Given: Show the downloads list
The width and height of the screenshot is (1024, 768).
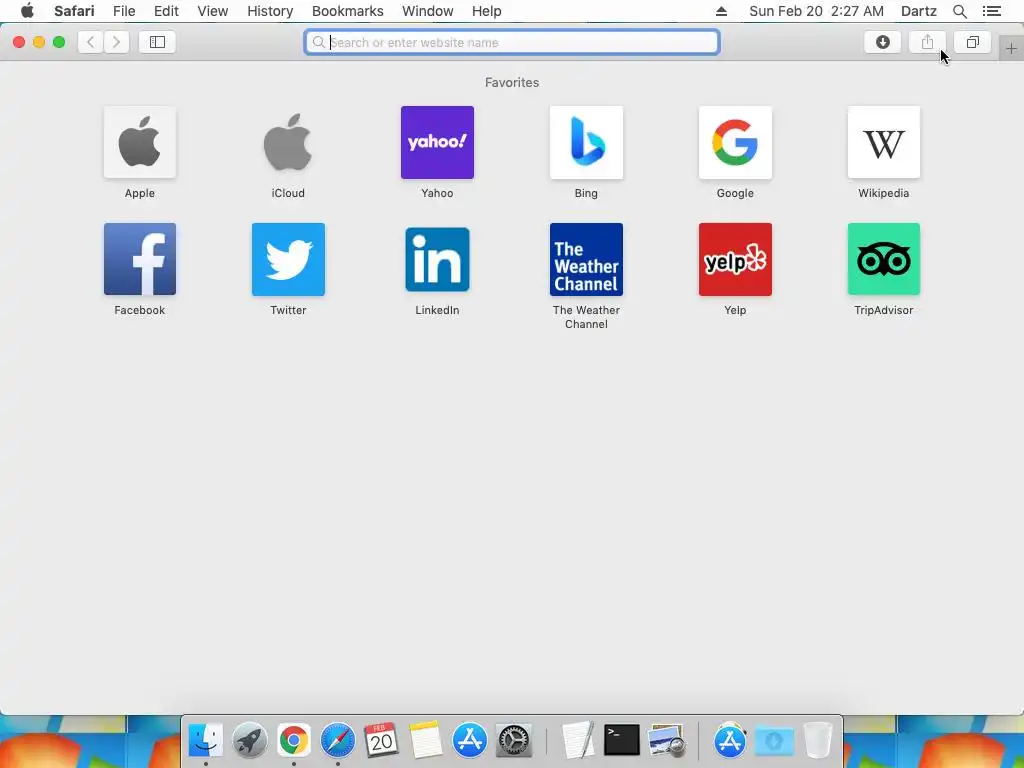Looking at the screenshot, I should 882,42.
